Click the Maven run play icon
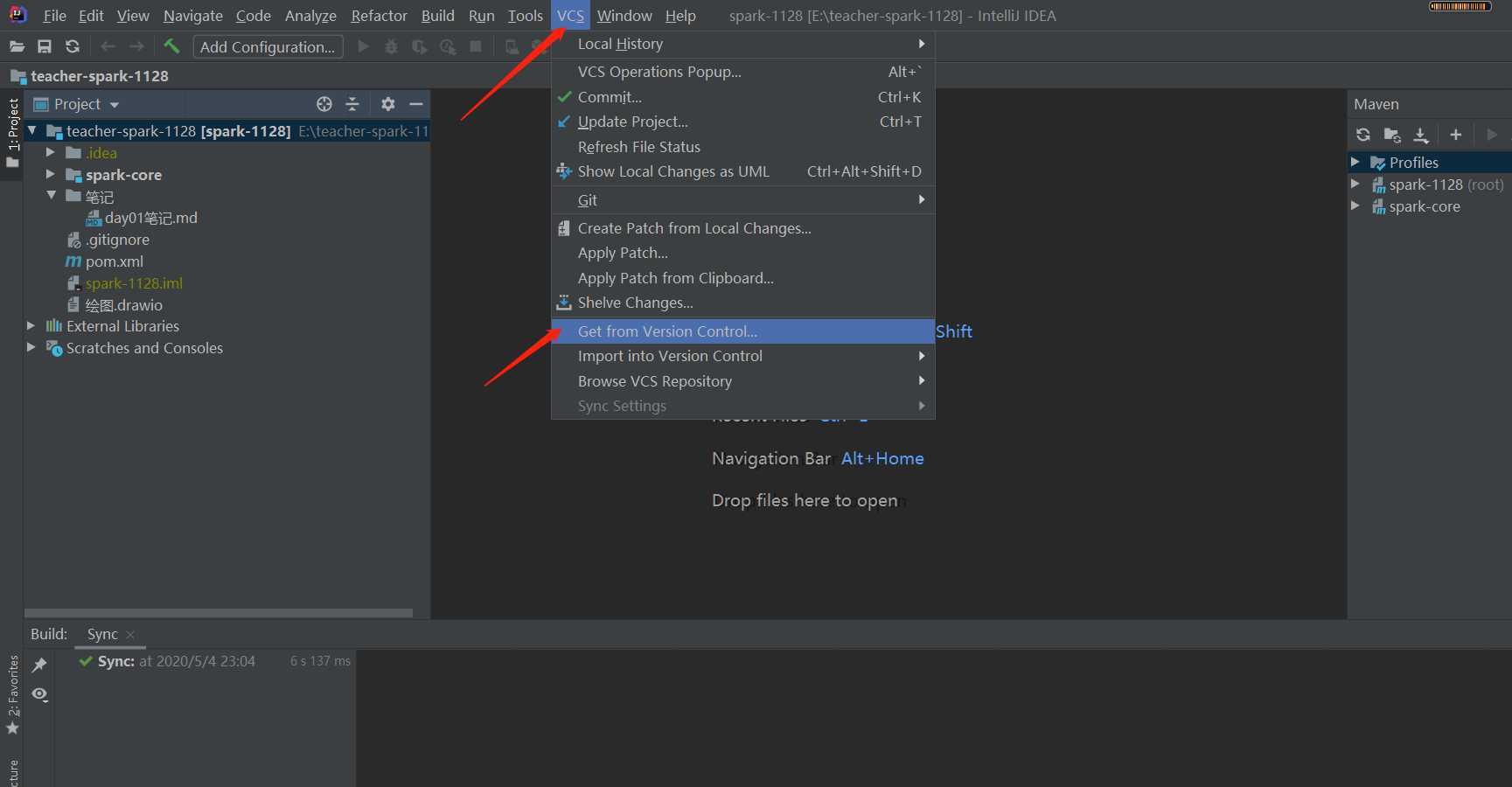1512x787 pixels. point(1492,135)
